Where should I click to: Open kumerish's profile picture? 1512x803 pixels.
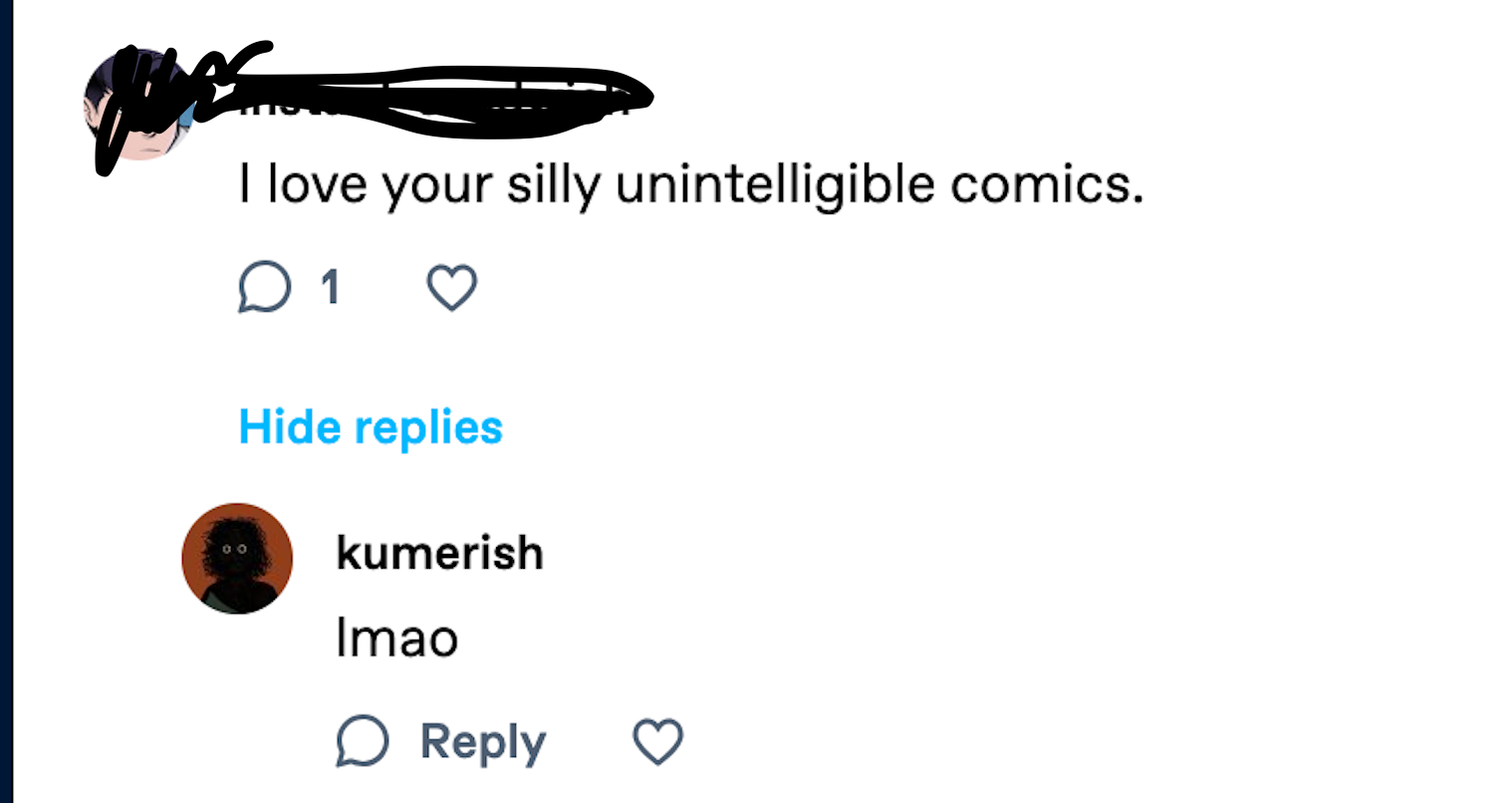pos(237,558)
